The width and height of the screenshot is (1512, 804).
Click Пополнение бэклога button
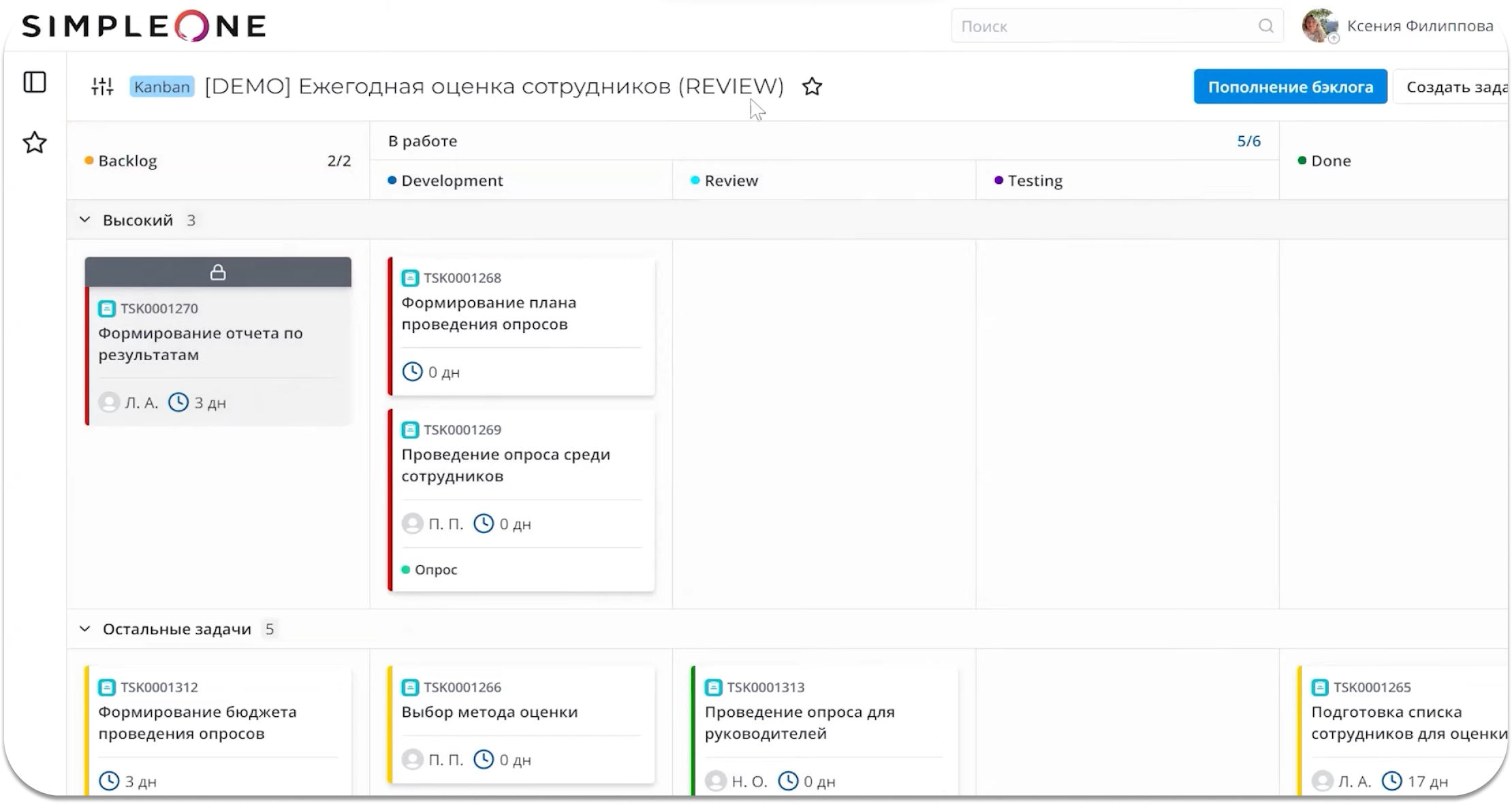click(1290, 86)
